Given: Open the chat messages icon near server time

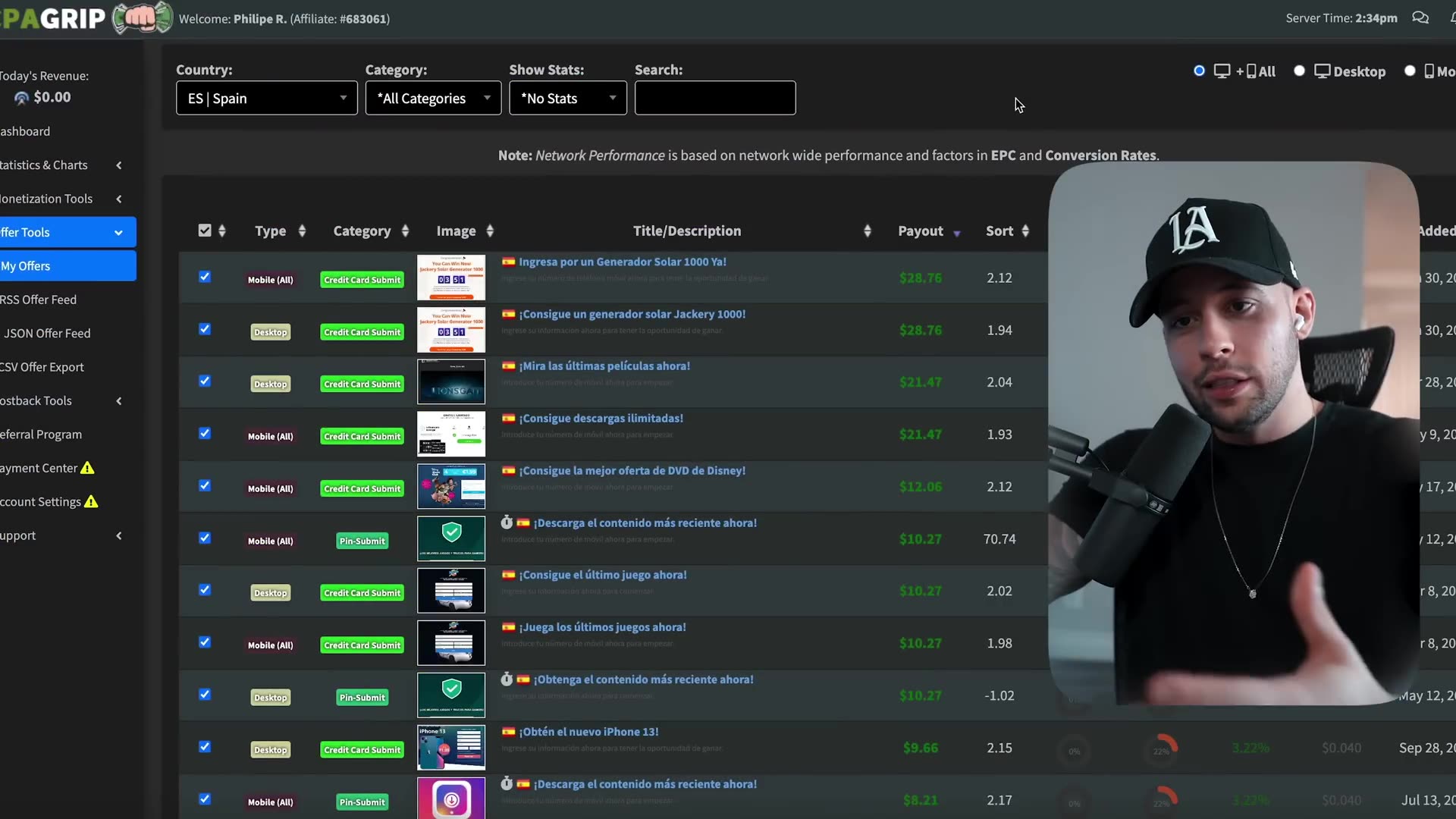Looking at the screenshot, I should 1420,17.
